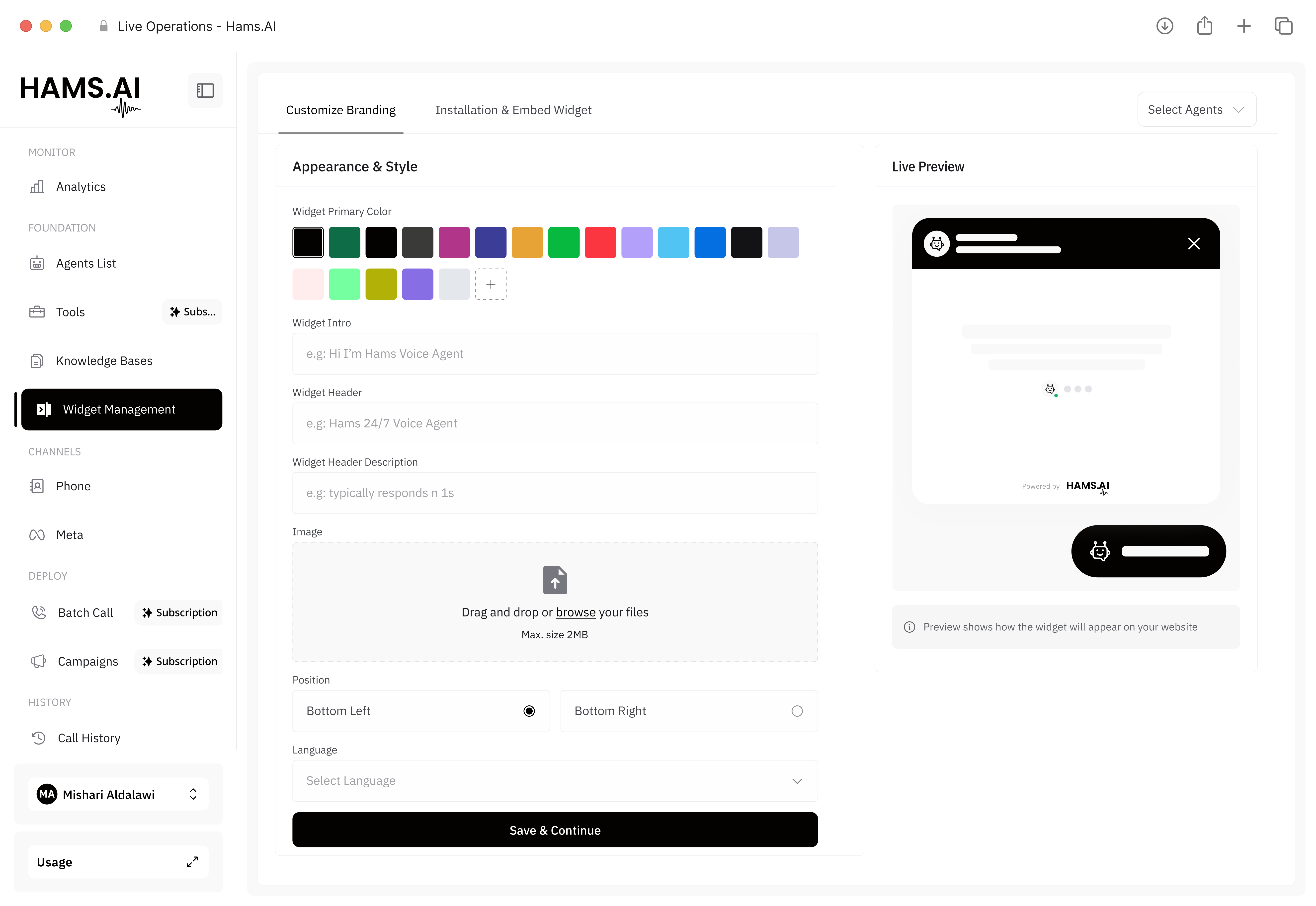1316x906 pixels.
Task: Click Subscription badge next to Batch Call
Action: 179,612
